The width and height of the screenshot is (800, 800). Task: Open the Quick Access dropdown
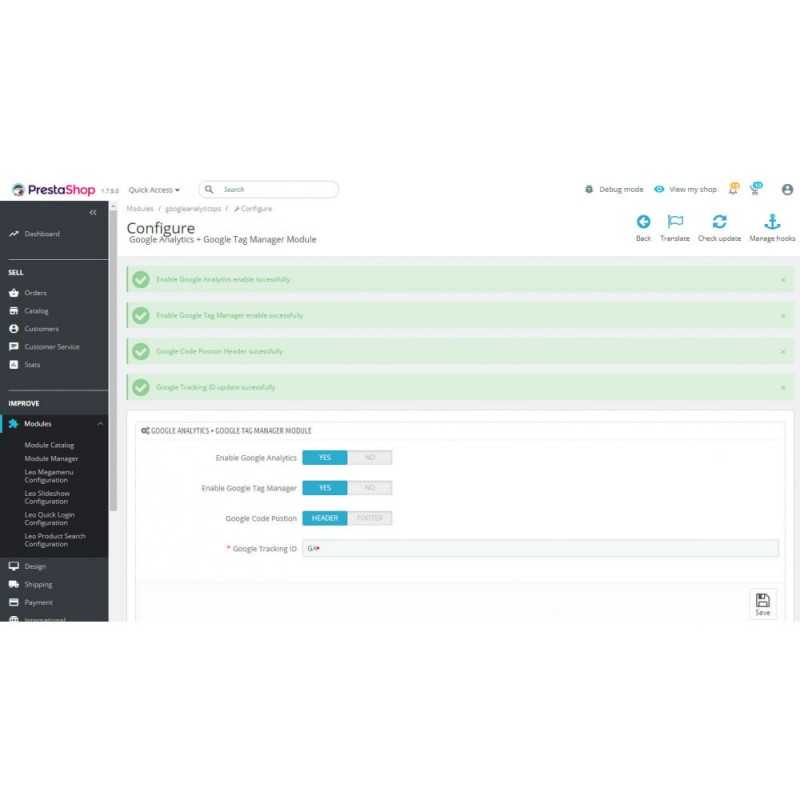pyautogui.click(x=154, y=189)
